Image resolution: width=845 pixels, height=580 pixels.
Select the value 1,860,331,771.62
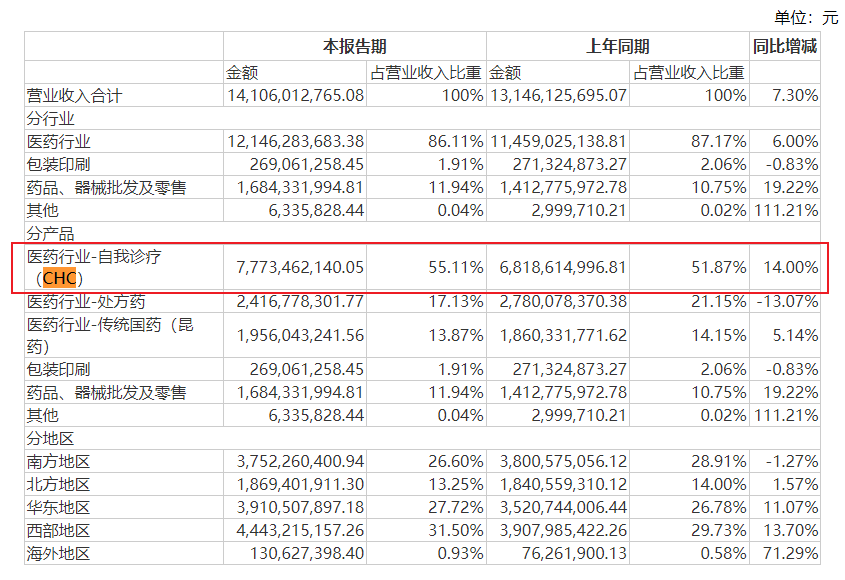(563, 335)
